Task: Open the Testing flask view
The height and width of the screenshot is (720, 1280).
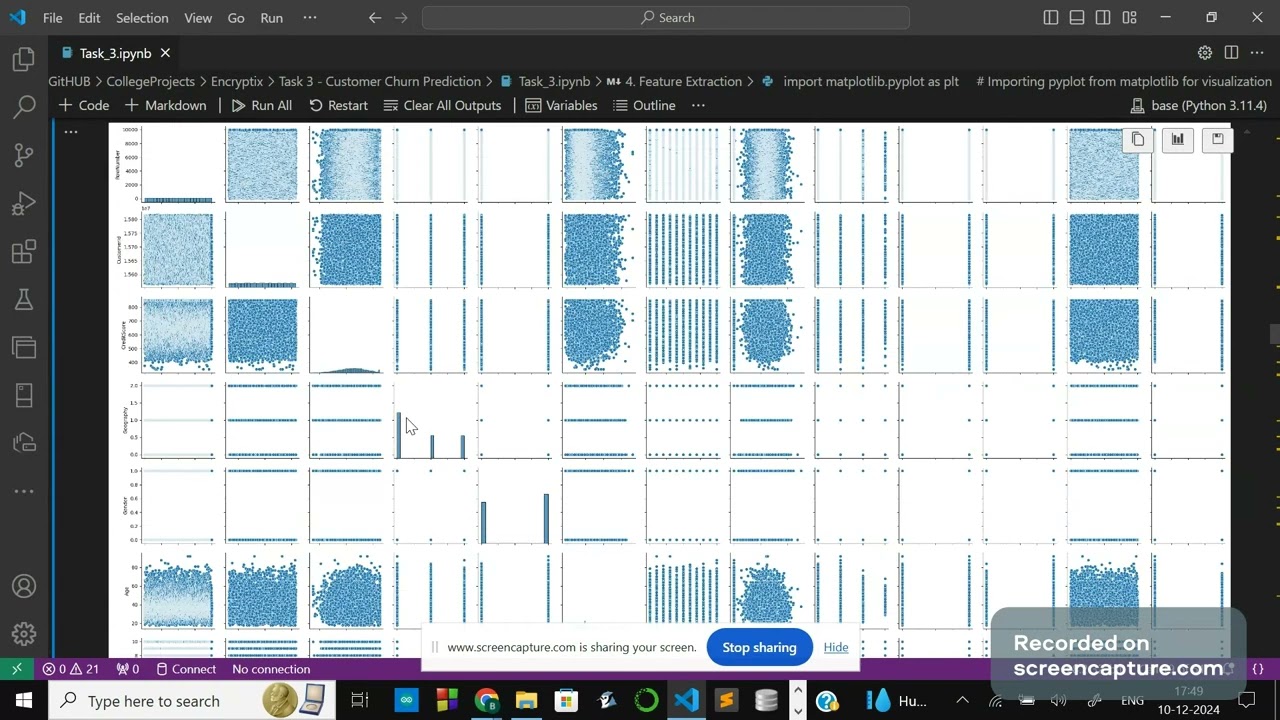Action: (x=24, y=299)
